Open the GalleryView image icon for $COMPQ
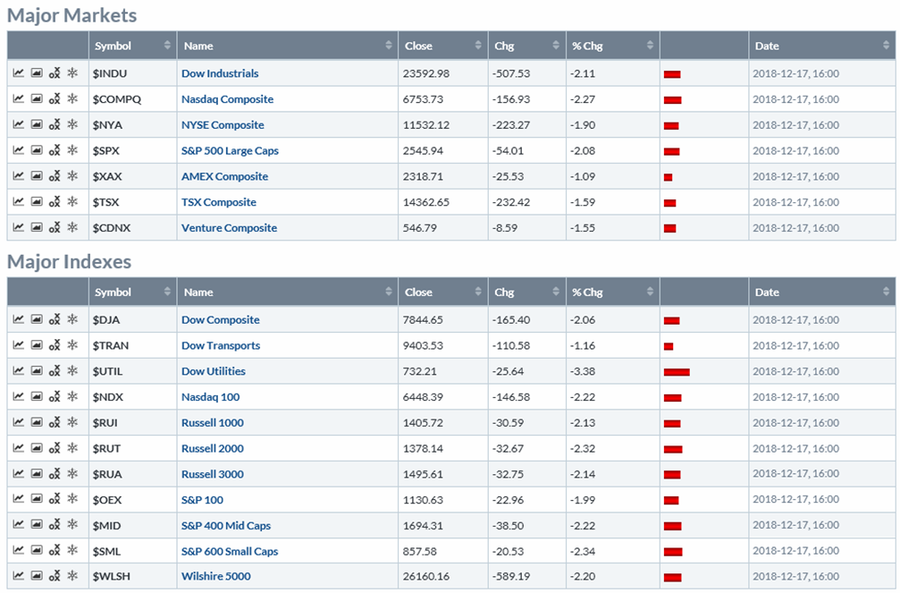The image size is (900, 593). tap(37, 99)
